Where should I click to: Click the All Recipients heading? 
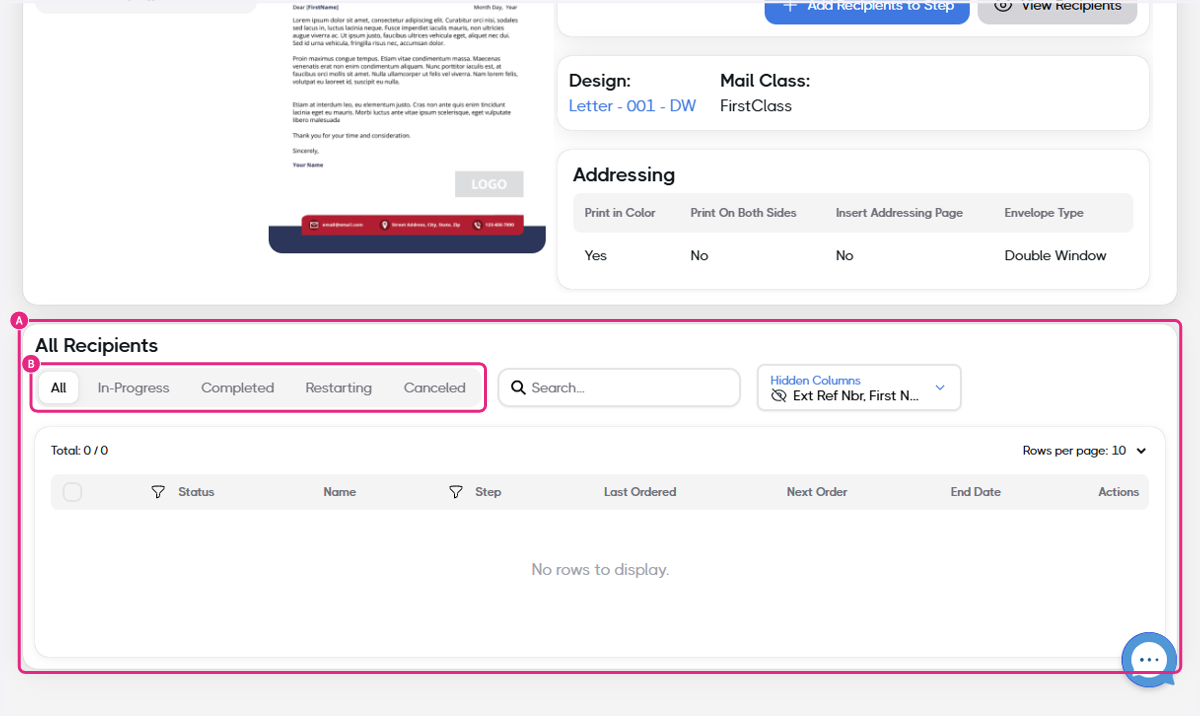97,345
